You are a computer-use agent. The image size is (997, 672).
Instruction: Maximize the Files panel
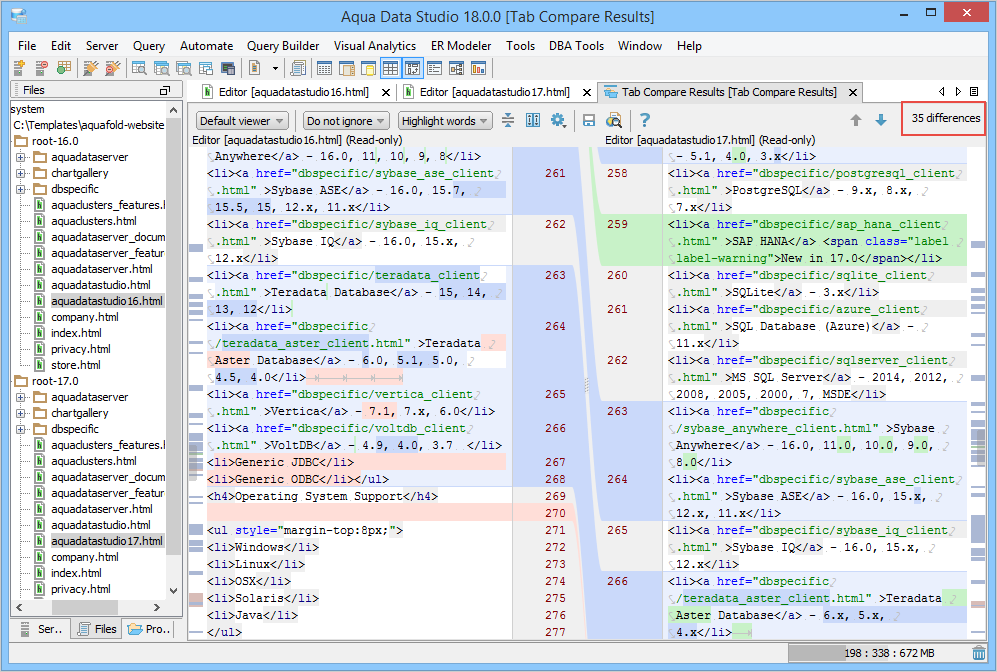(x=165, y=91)
